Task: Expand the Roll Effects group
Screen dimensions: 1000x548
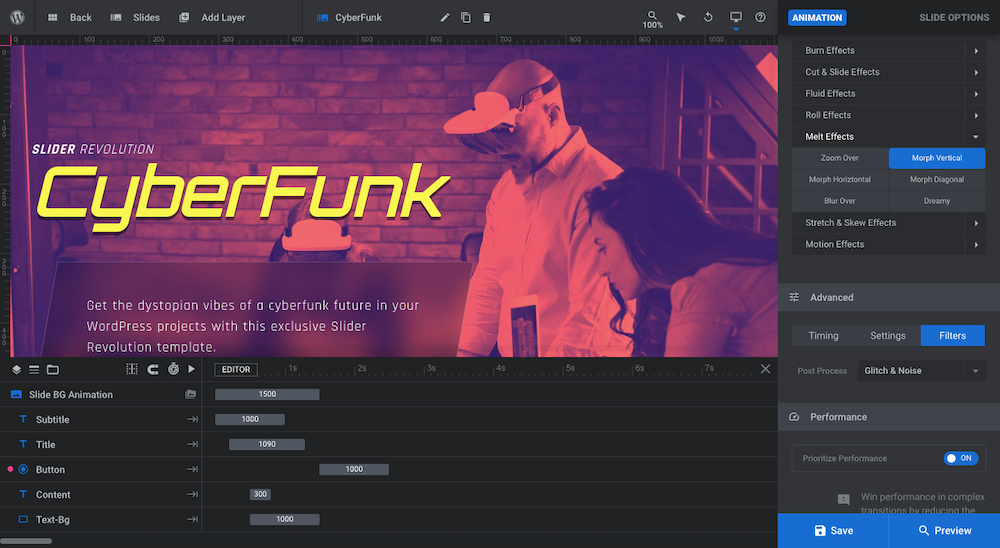Action: point(888,115)
